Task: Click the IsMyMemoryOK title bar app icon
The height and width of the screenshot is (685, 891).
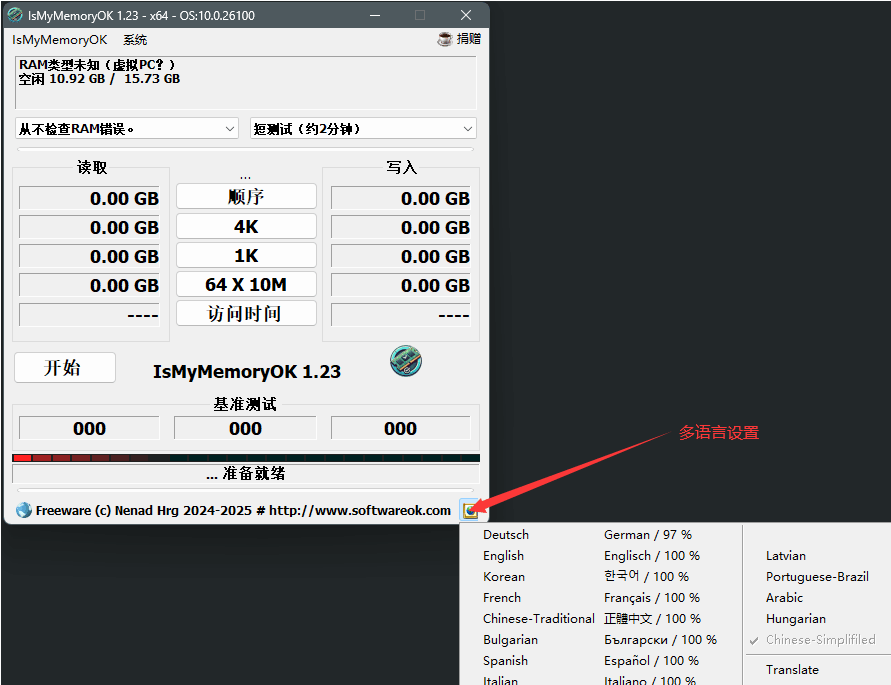Action: (x=15, y=15)
